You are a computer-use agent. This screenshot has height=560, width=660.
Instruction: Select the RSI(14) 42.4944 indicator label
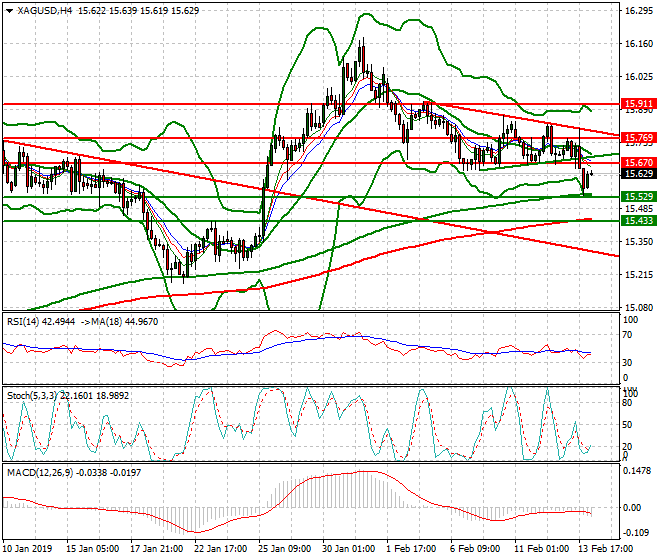point(41,322)
